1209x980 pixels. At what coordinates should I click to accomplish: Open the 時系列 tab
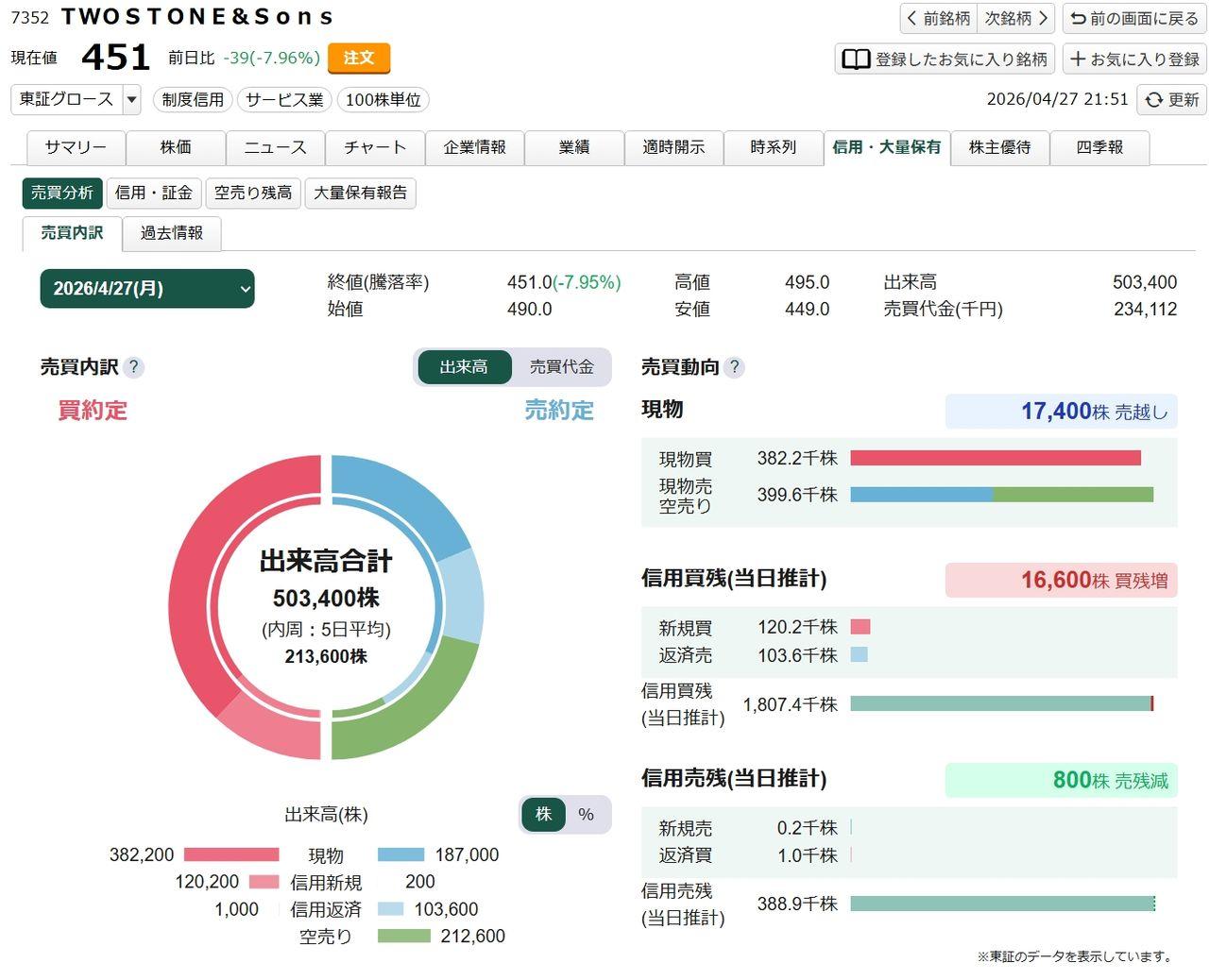pyautogui.click(x=774, y=147)
